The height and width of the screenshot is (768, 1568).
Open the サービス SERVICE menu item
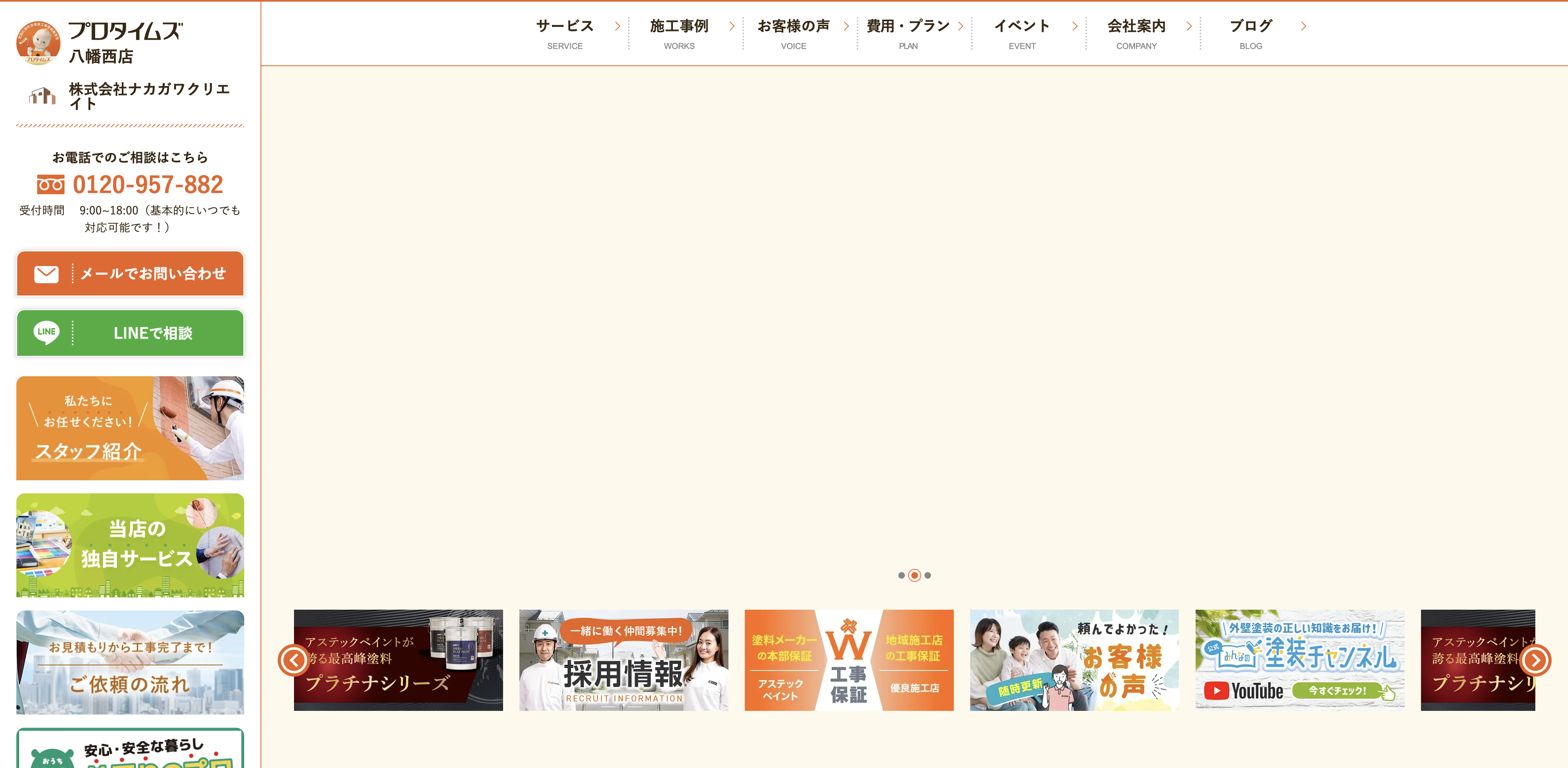tap(565, 34)
